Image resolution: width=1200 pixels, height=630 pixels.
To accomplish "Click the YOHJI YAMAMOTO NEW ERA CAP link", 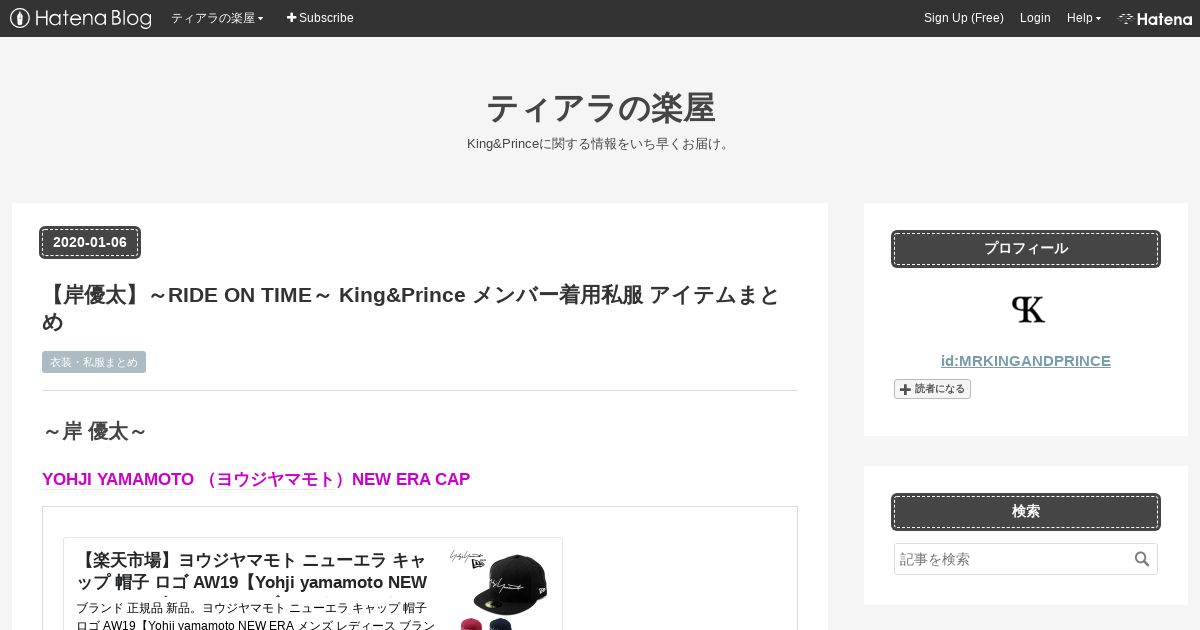I will 256,479.
